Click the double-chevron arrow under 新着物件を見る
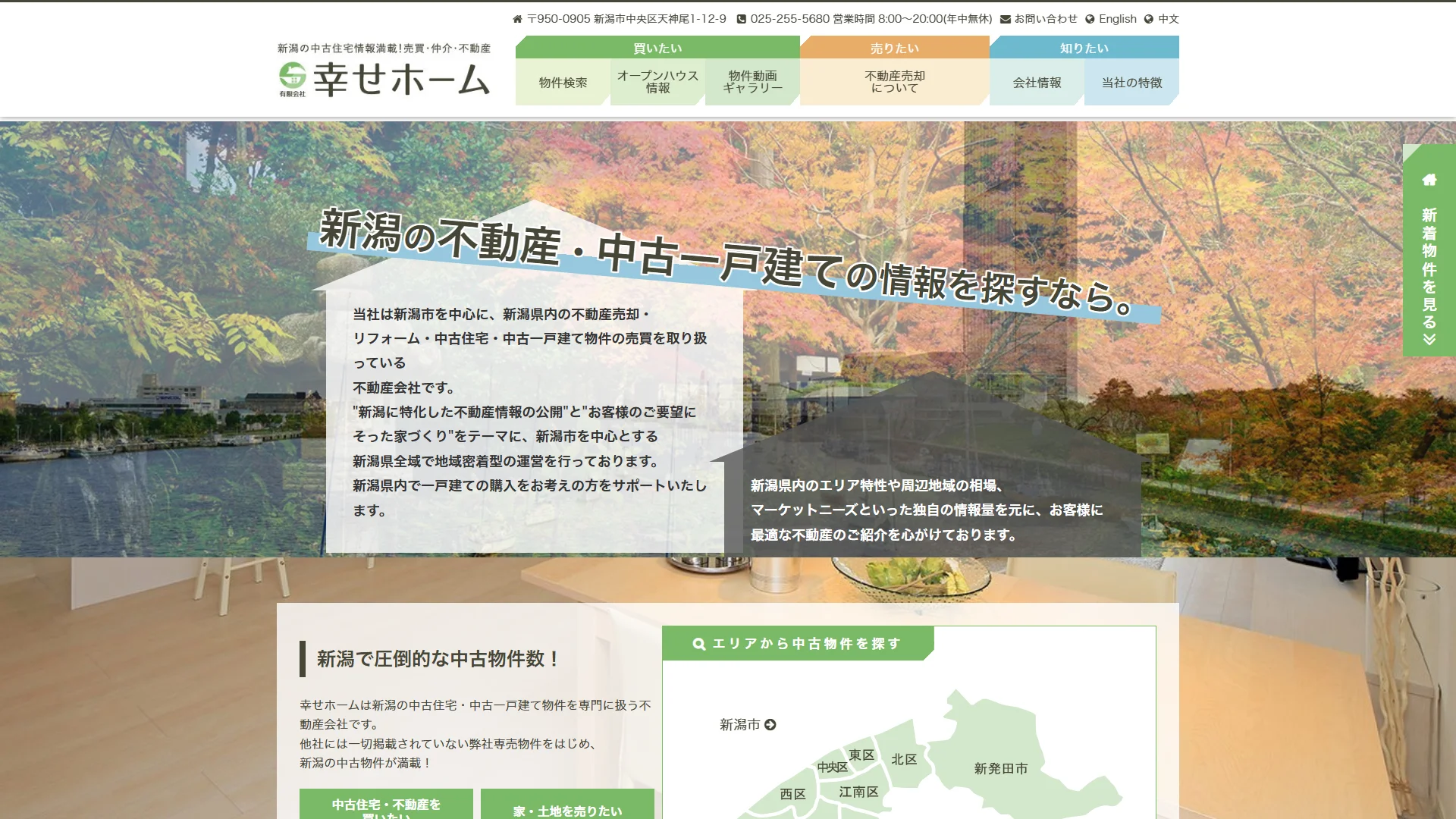 pyautogui.click(x=1429, y=340)
